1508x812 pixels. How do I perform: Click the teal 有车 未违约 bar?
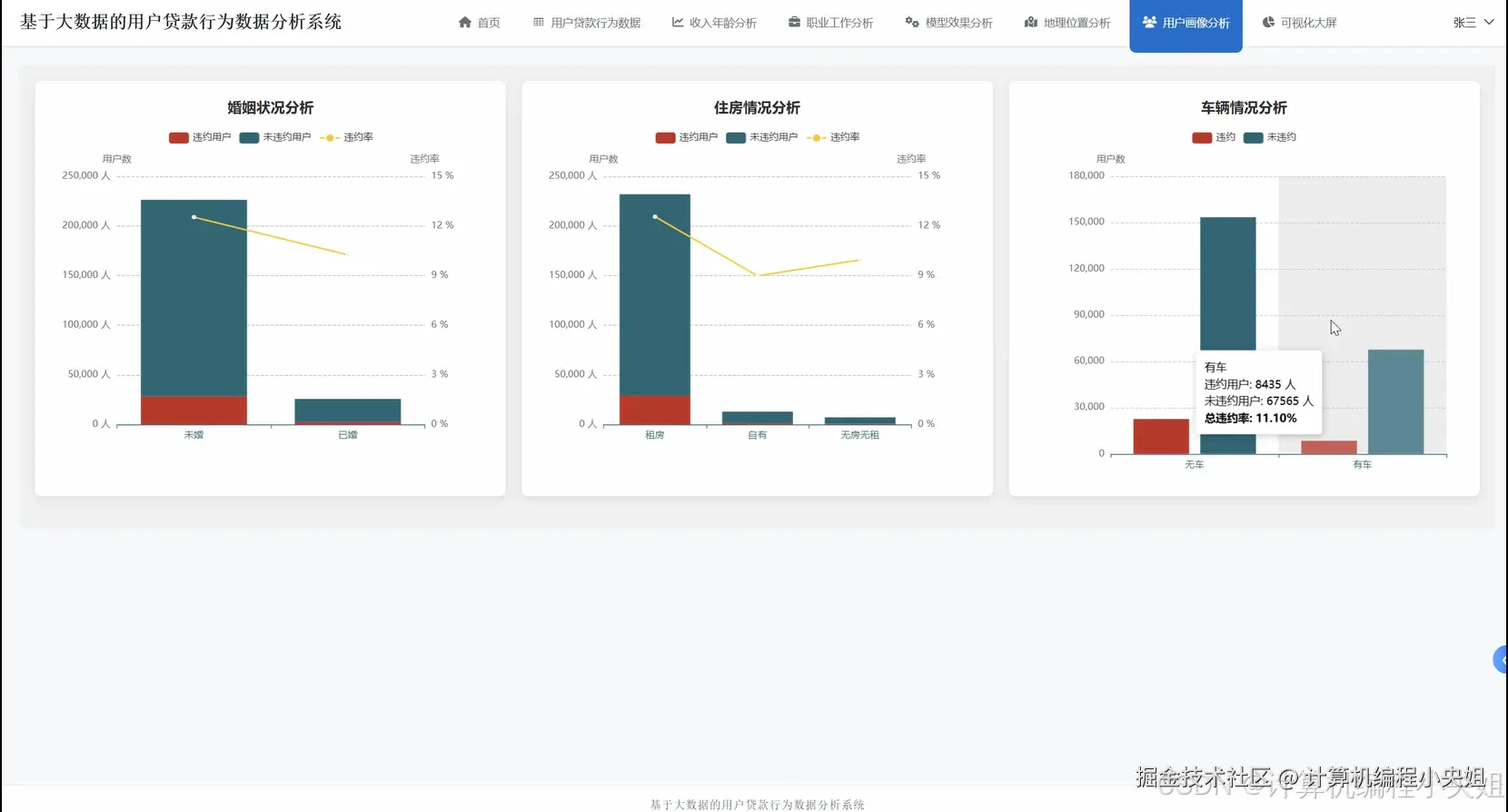[x=1396, y=401]
